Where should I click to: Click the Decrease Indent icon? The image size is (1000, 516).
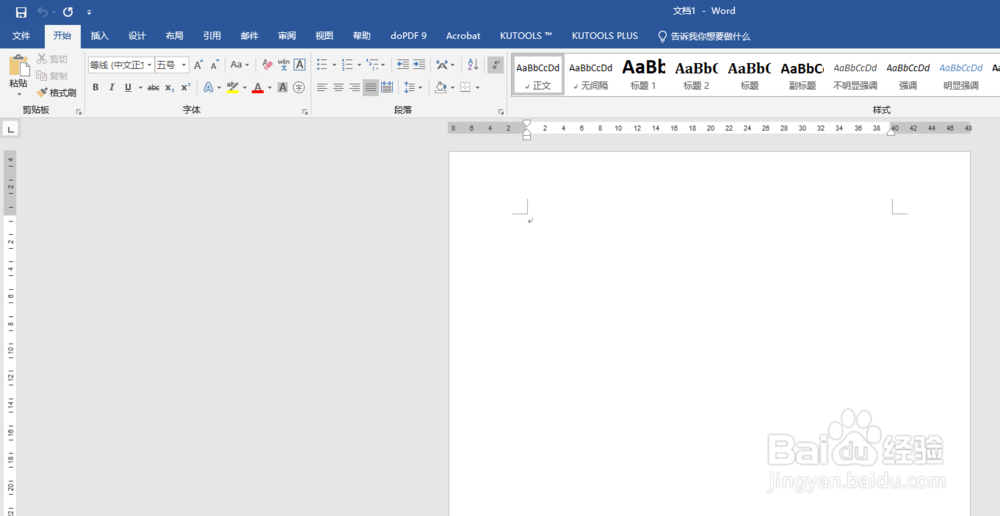point(402,64)
